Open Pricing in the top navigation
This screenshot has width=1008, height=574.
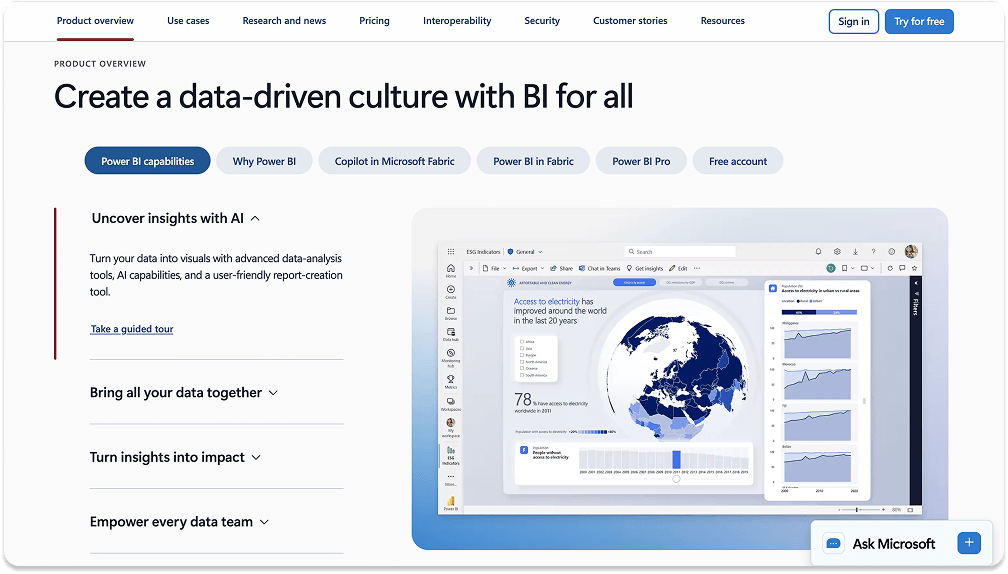[374, 21]
